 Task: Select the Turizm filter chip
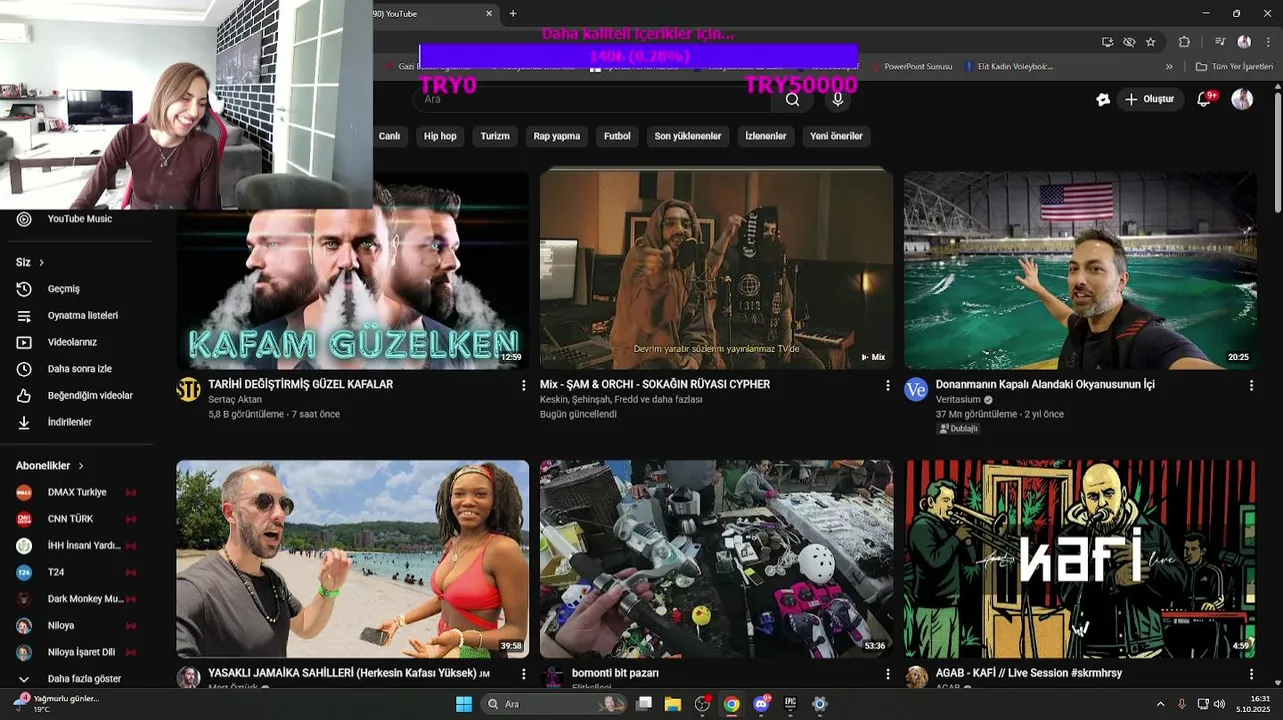pos(495,136)
